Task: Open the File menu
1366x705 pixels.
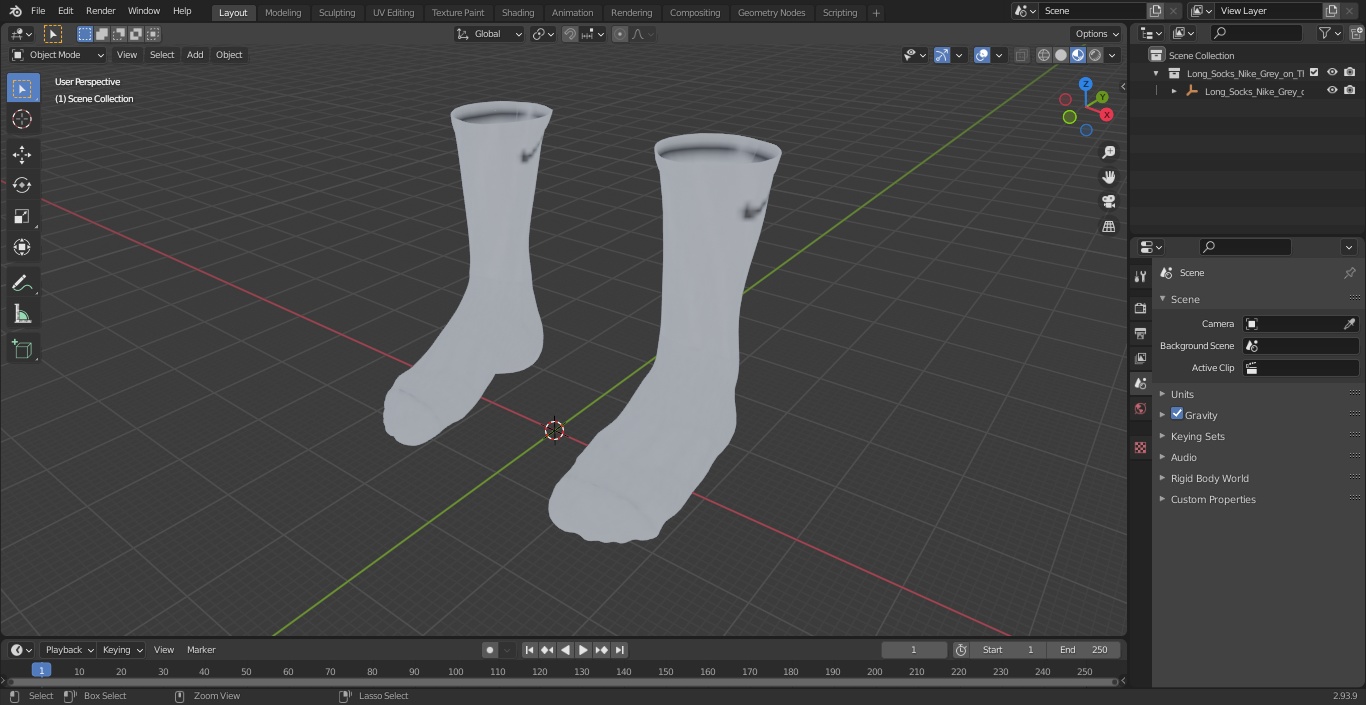Action: 38,11
